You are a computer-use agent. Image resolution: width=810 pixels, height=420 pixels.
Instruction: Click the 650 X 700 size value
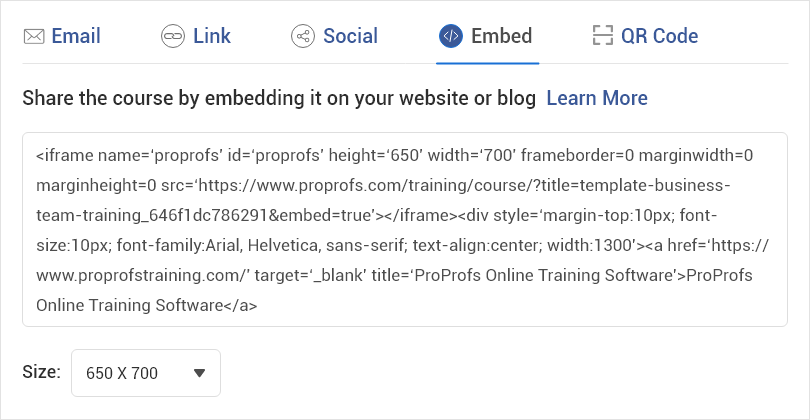tap(122, 373)
